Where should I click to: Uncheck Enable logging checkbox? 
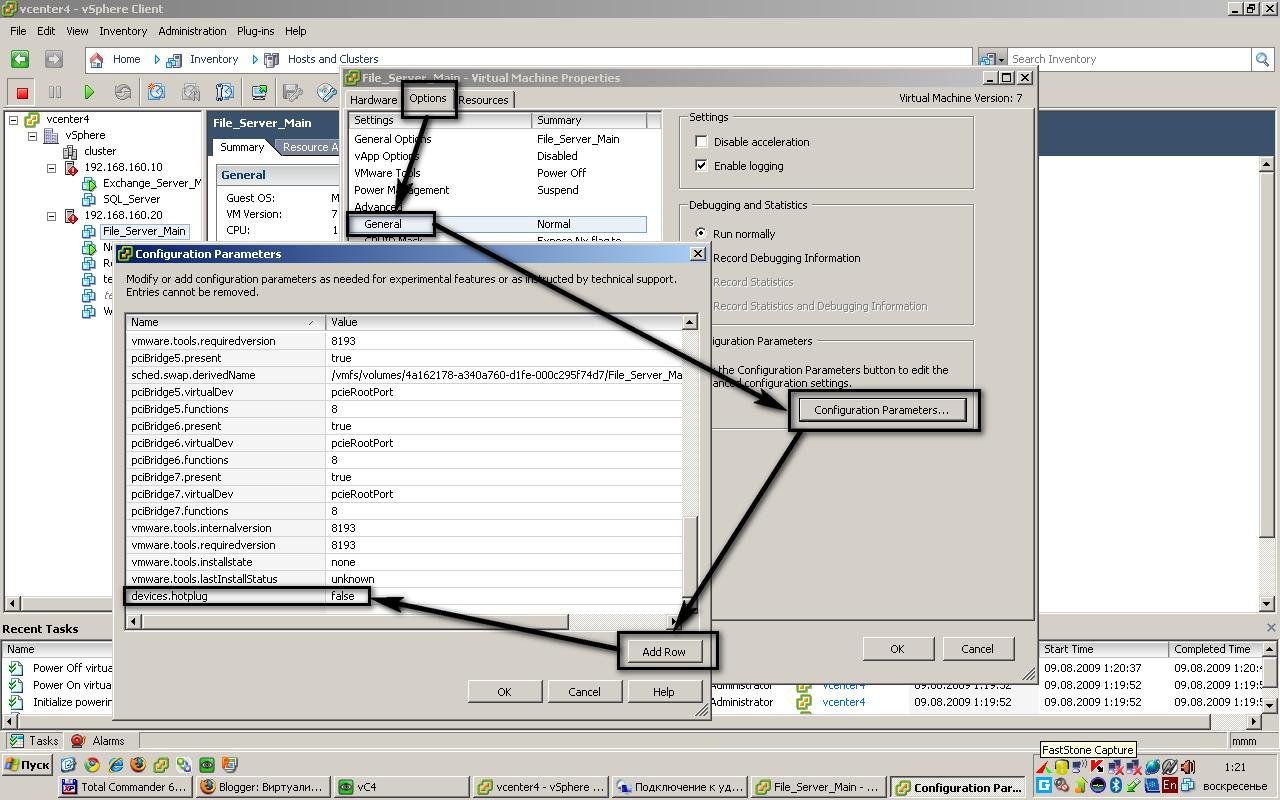[701, 166]
